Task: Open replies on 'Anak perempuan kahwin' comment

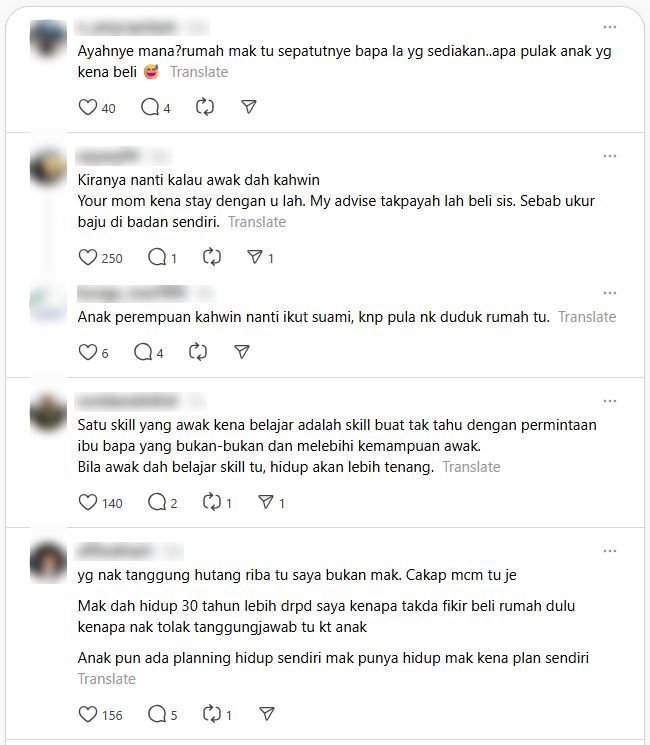Action: 143,352
